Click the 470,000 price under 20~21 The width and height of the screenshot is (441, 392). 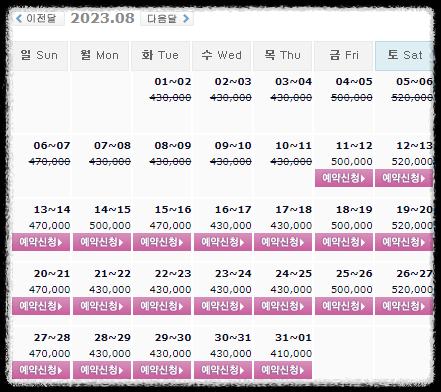tap(50, 290)
